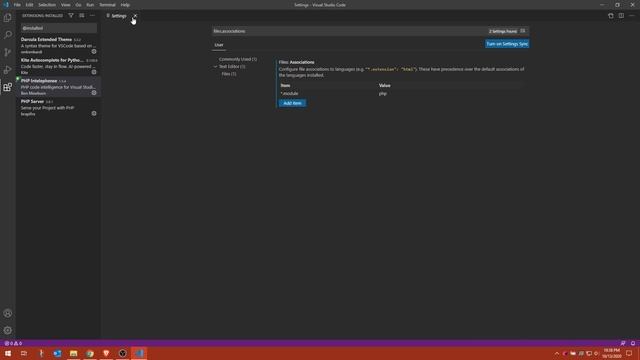Open the Explorer view in activity bar
Screen dimensions: 640x360
pos(8,18)
